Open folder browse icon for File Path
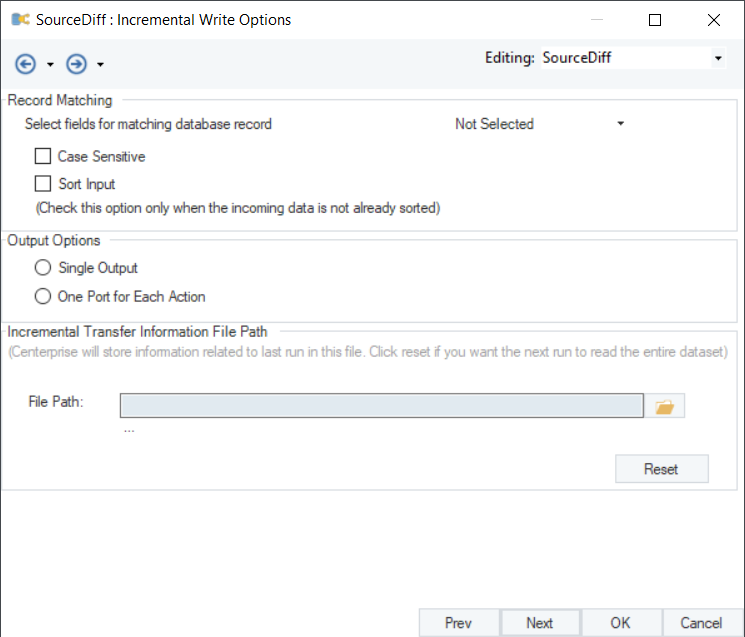This screenshot has width=745, height=637. pyautogui.click(x=664, y=406)
